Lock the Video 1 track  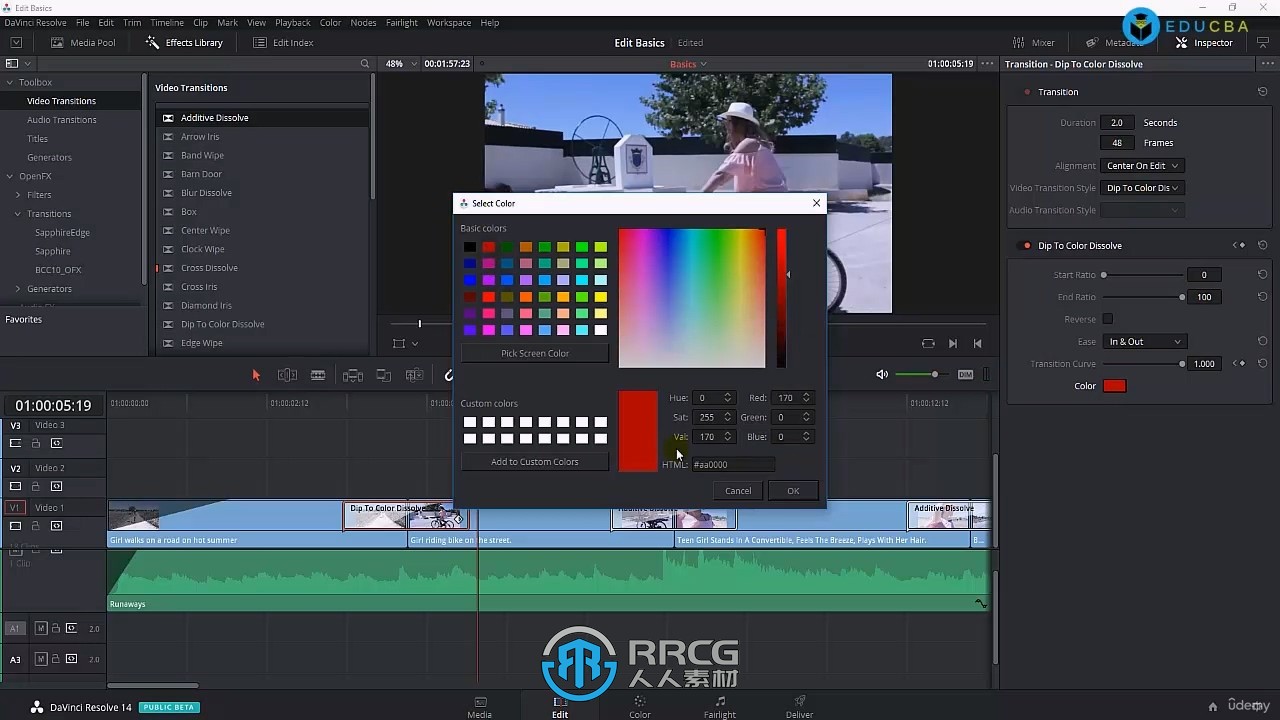pyautogui.click(x=36, y=526)
